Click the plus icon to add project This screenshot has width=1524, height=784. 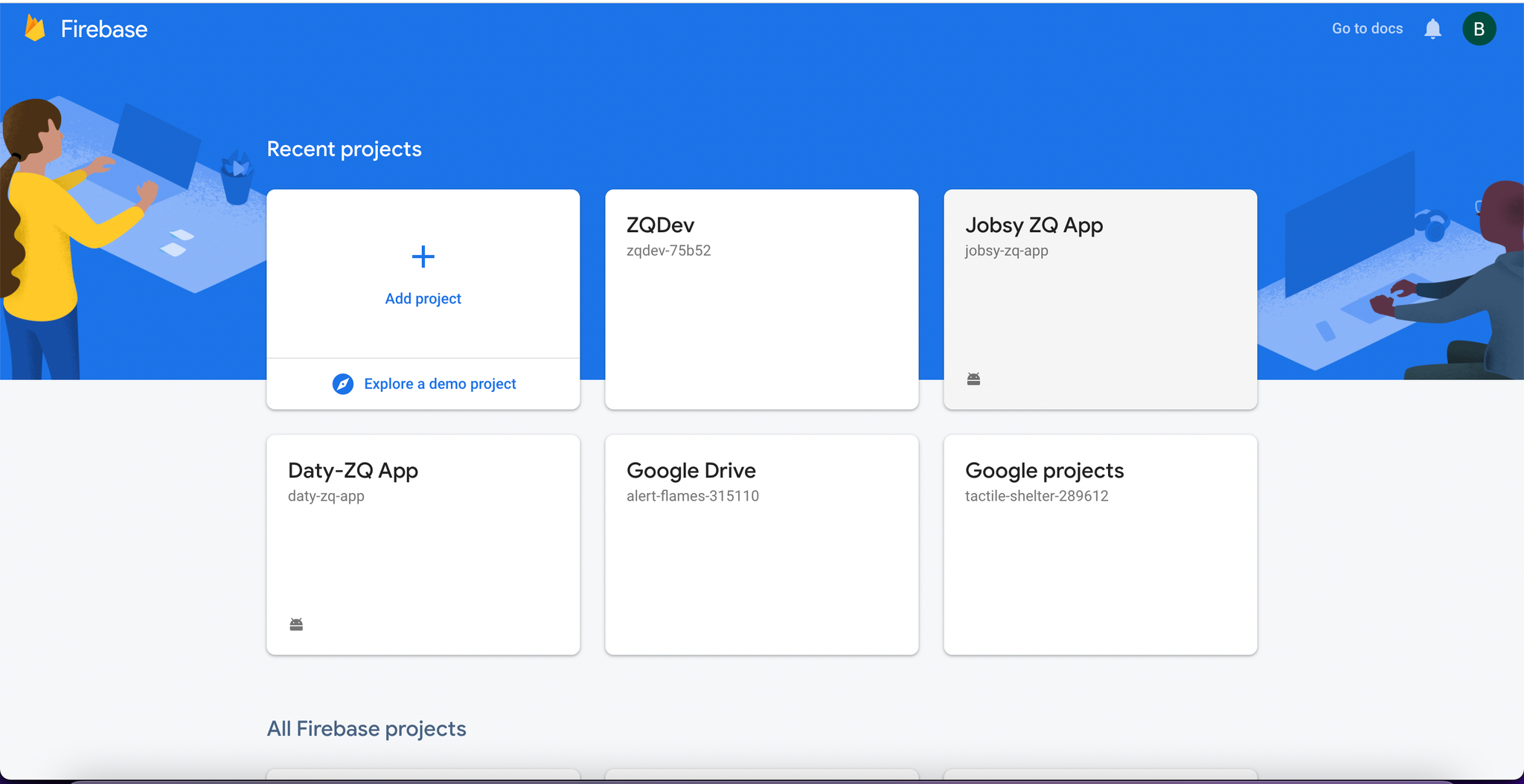pyautogui.click(x=423, y=257)
